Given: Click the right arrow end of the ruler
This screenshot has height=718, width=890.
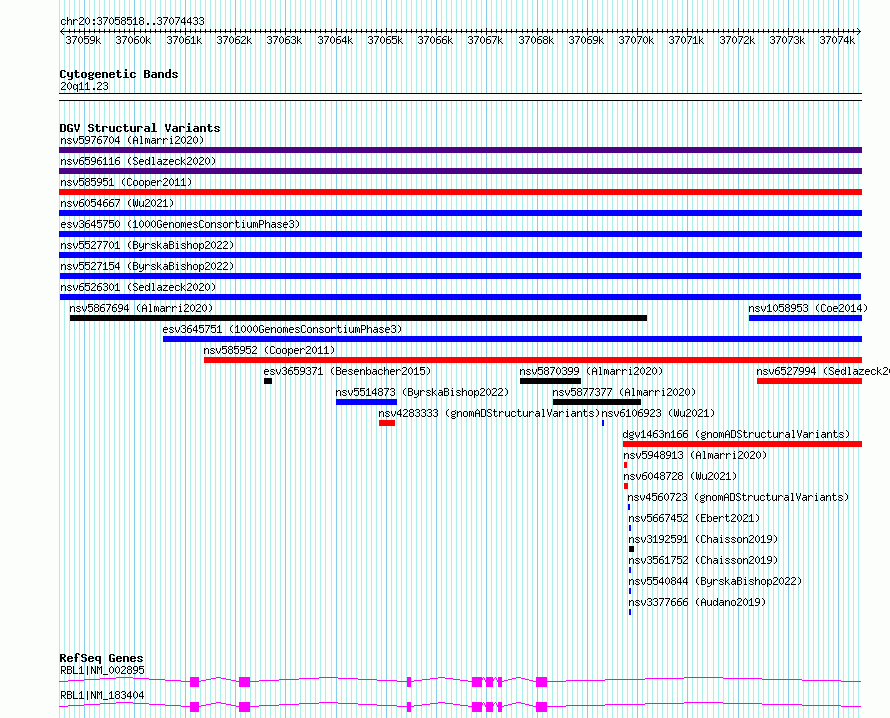Looking at the screenshot, I should point(859,32).
